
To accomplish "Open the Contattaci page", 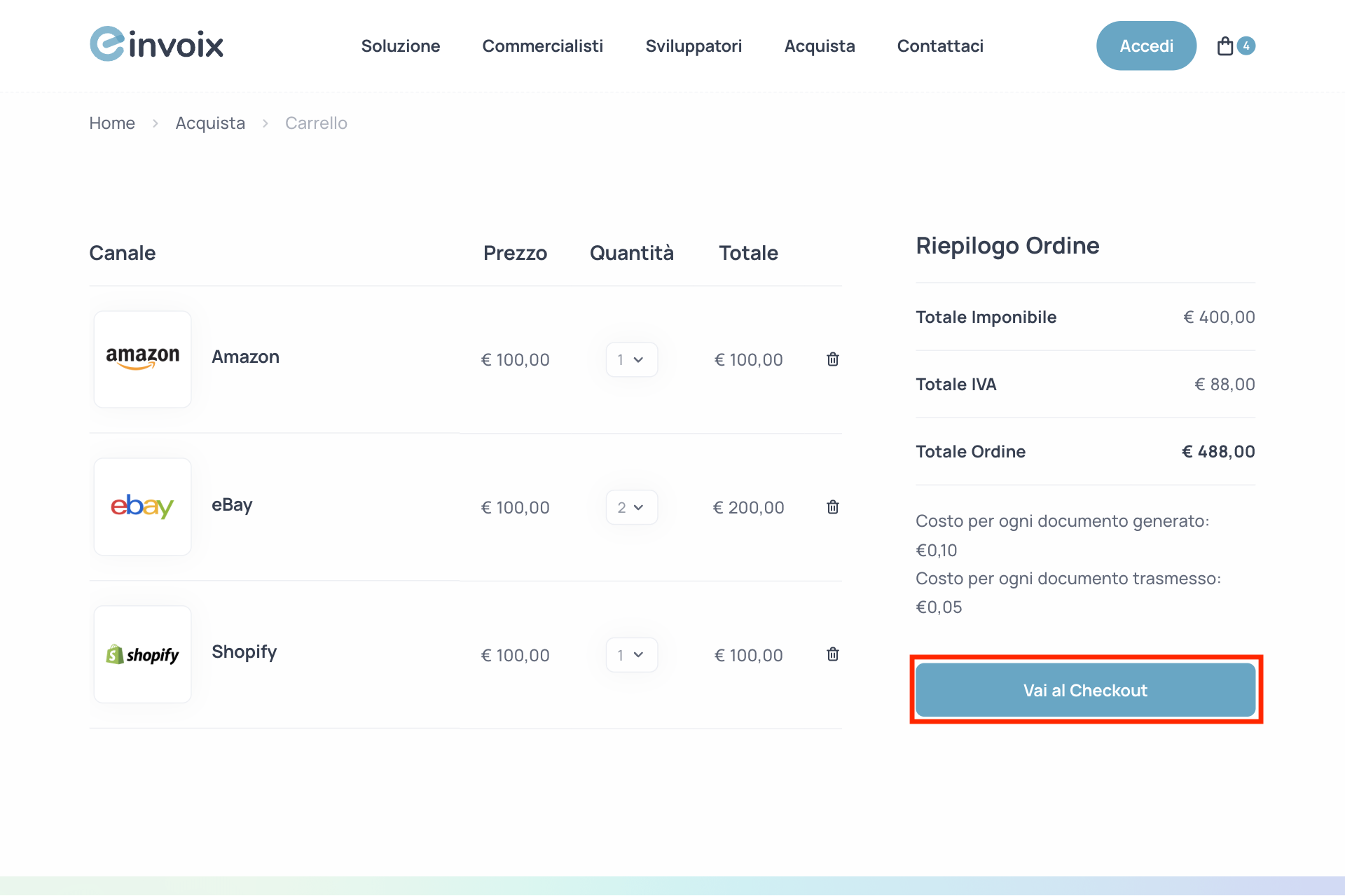I will tap(940, 46).
